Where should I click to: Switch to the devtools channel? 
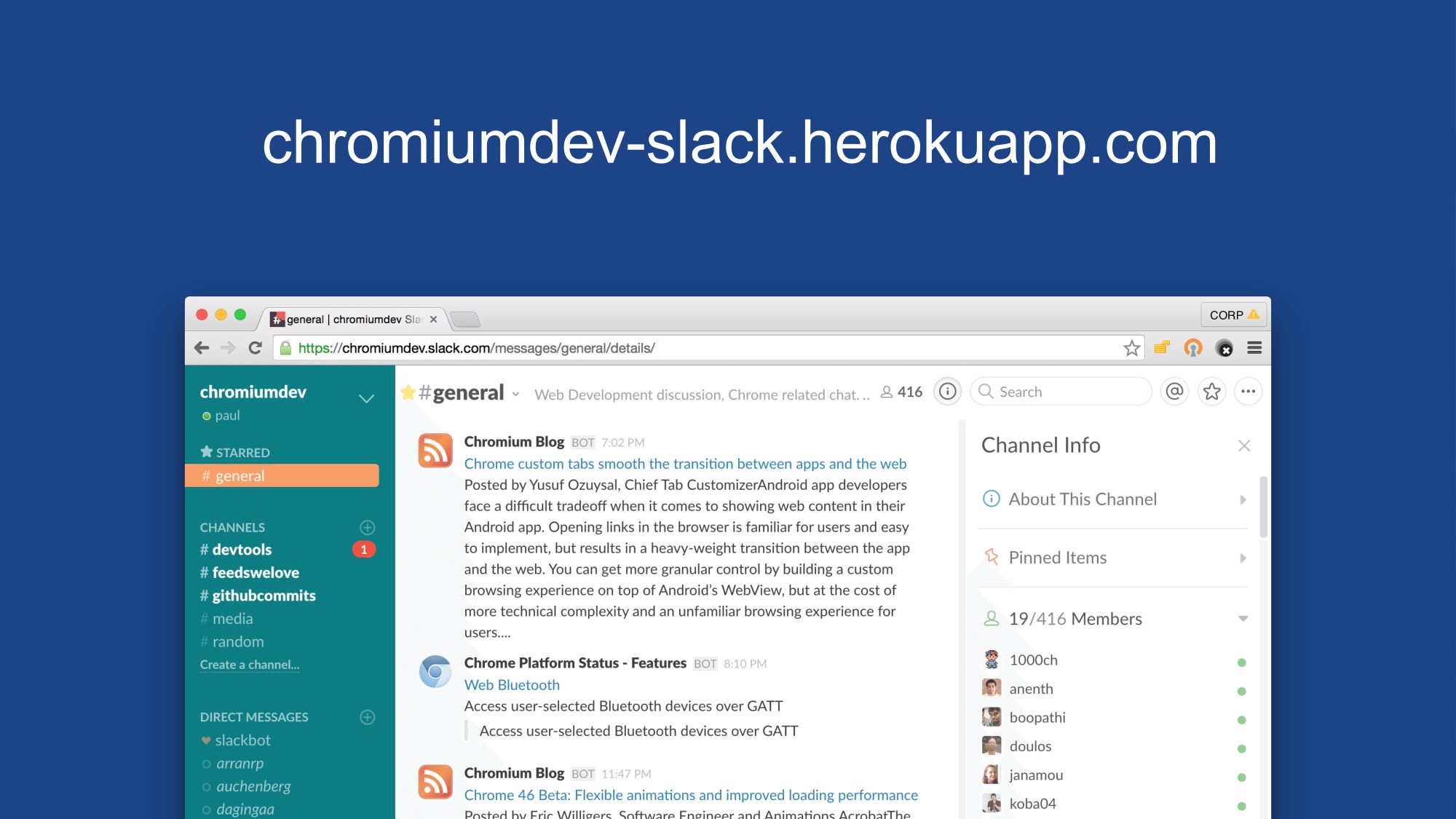click(242, 550)
